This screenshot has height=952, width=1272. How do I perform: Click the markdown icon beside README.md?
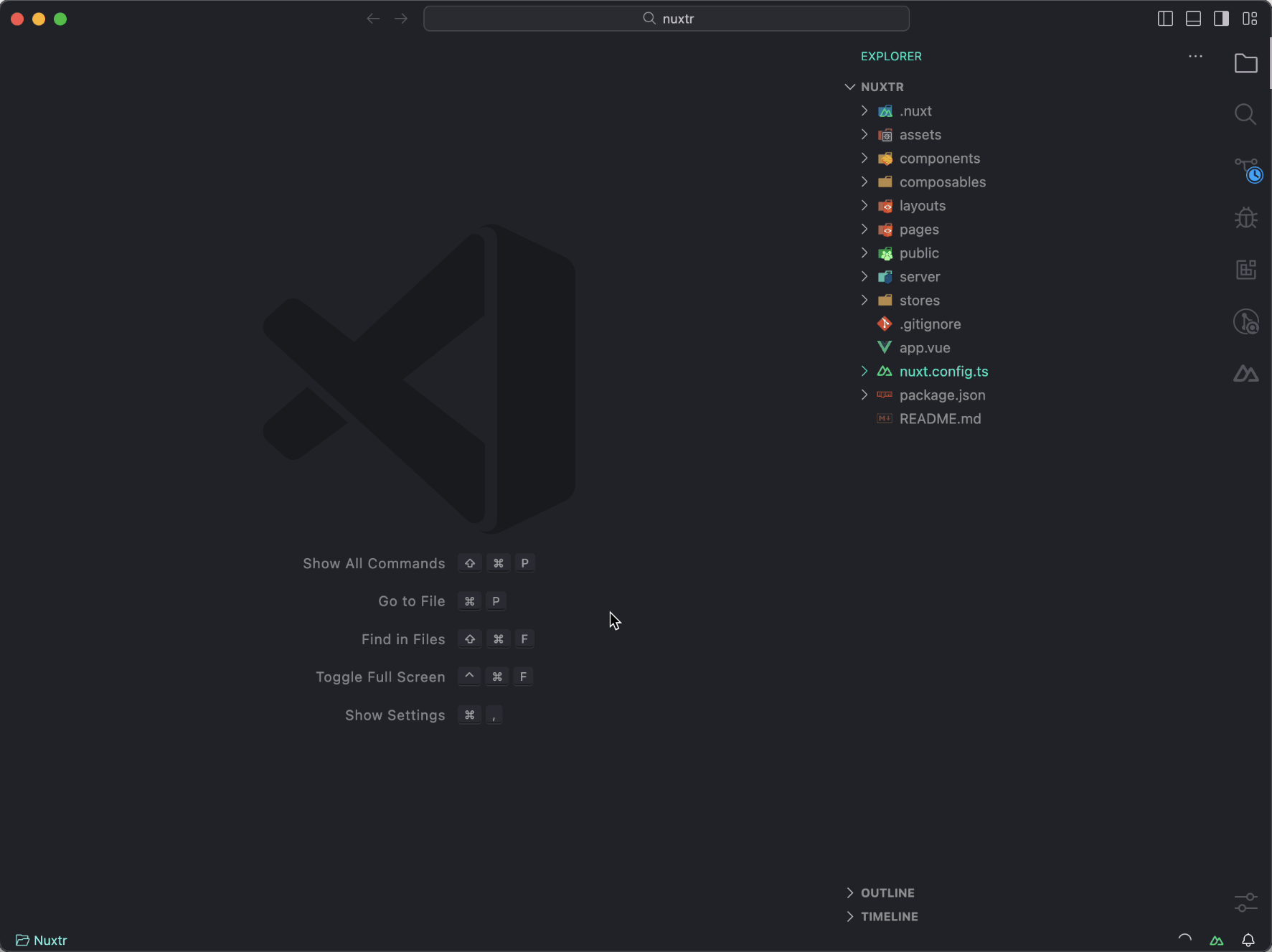[x=885, y=419]
